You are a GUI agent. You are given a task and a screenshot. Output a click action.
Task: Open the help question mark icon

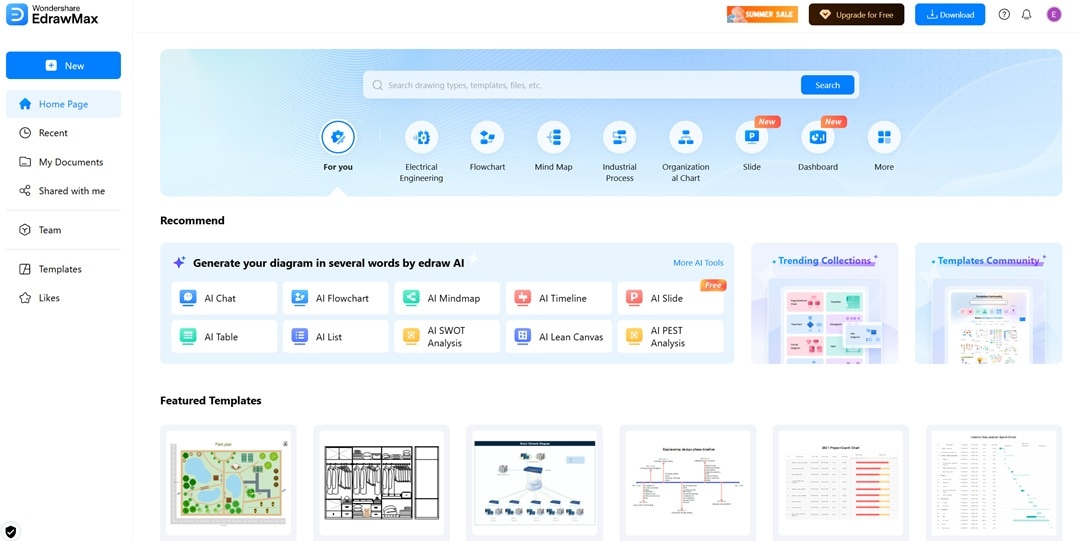click(1004, 14)
